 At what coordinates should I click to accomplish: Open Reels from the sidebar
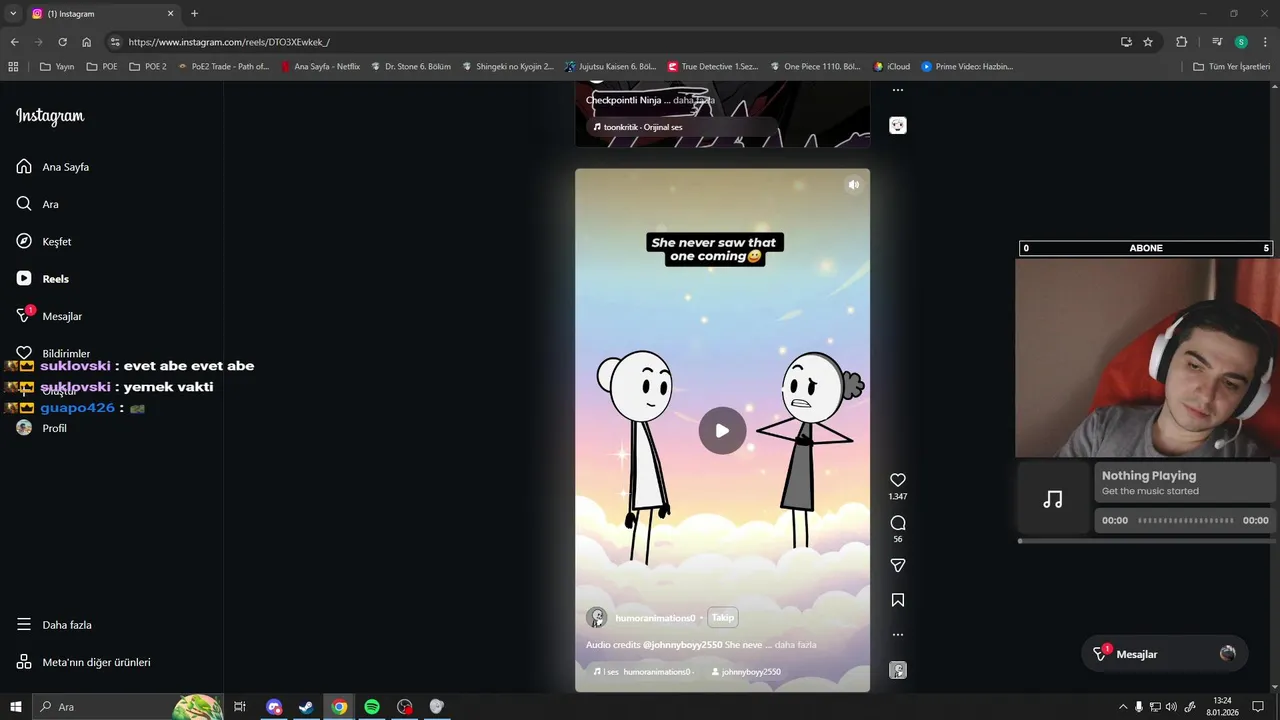tap(43, 279)
